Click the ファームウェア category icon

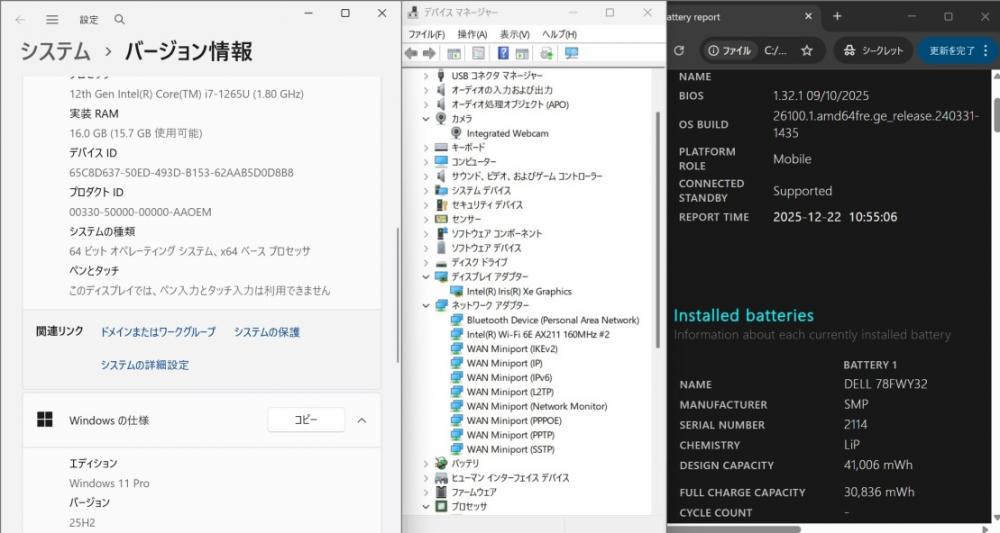coord(441,492)
